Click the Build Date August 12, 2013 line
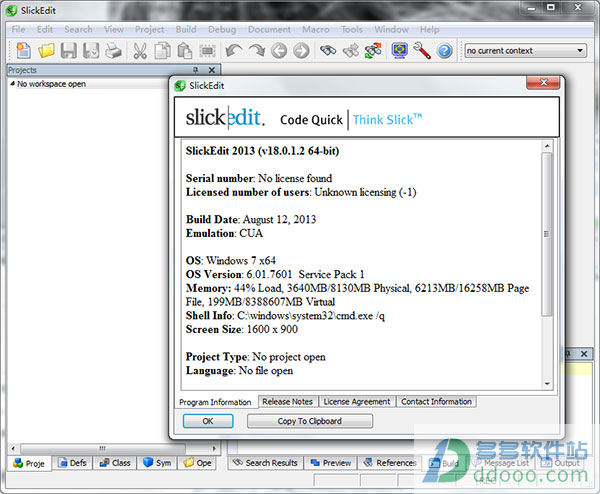Viewport: 600px width, 494px height. point(251,219)
